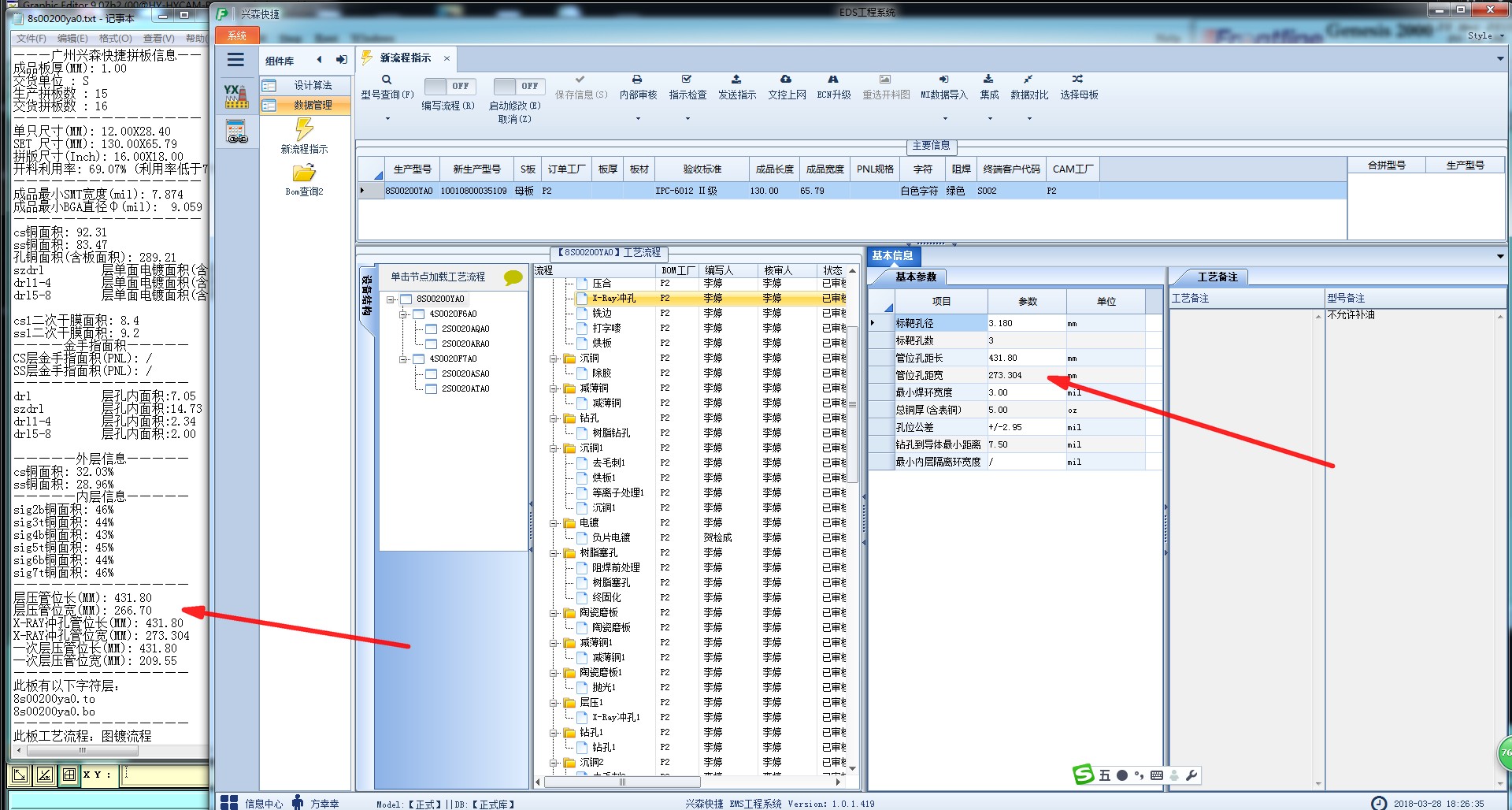Open 文件(F) menu in Notepad
This screenshot has height=810, width=1512.
(31, 38)
